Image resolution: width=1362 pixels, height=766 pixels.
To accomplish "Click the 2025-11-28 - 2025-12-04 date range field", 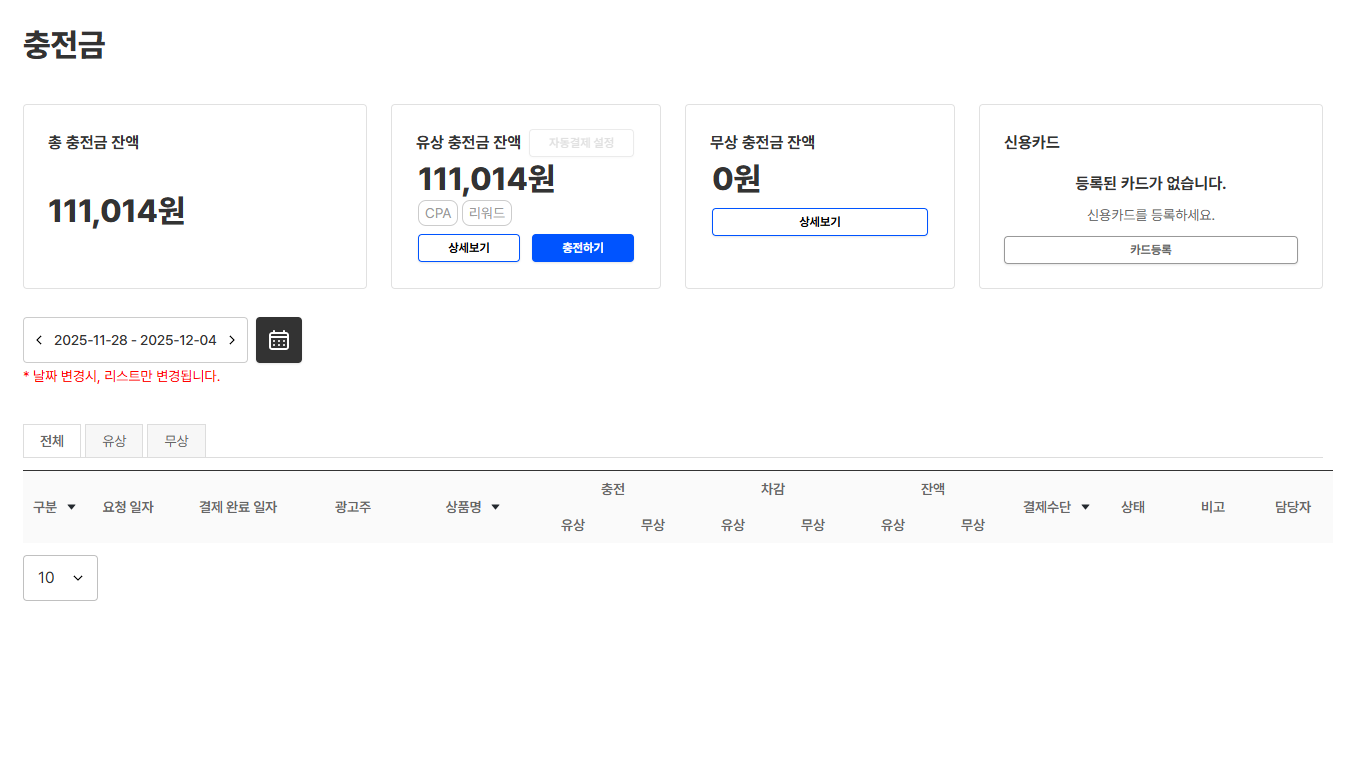I will coord(135,340).
